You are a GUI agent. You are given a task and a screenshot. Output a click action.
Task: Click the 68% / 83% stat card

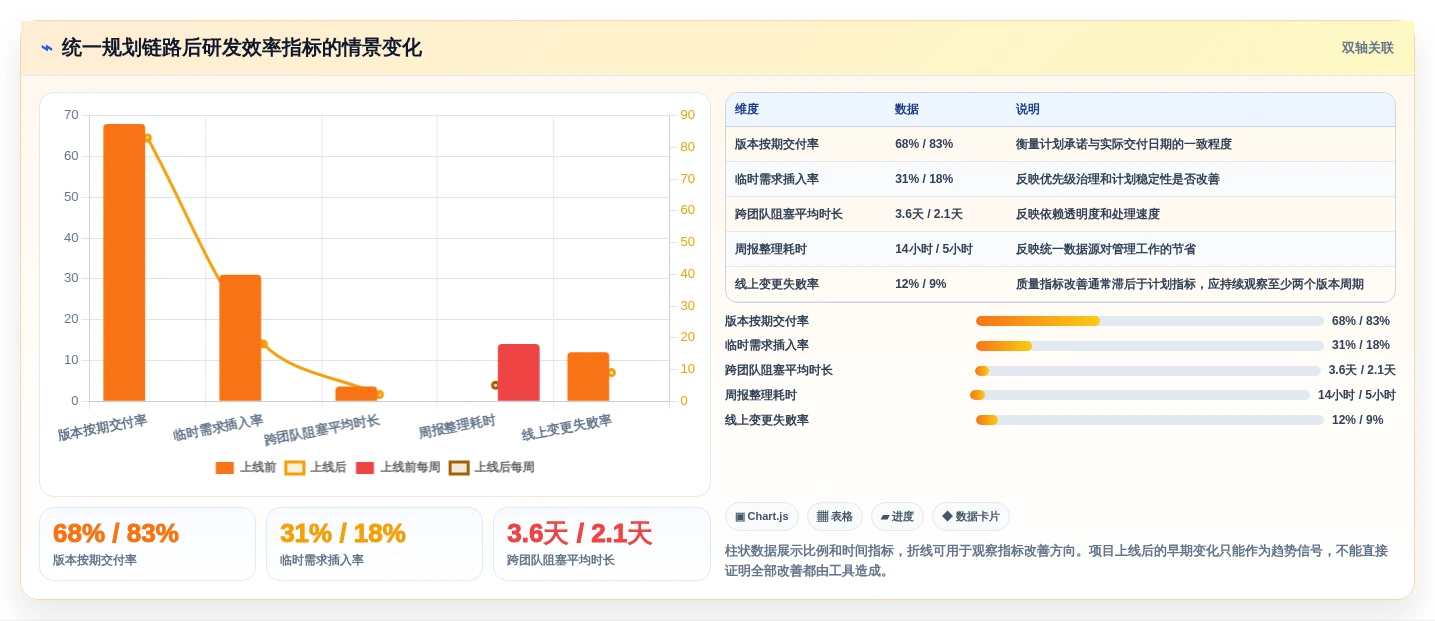(x=147, y=544)
